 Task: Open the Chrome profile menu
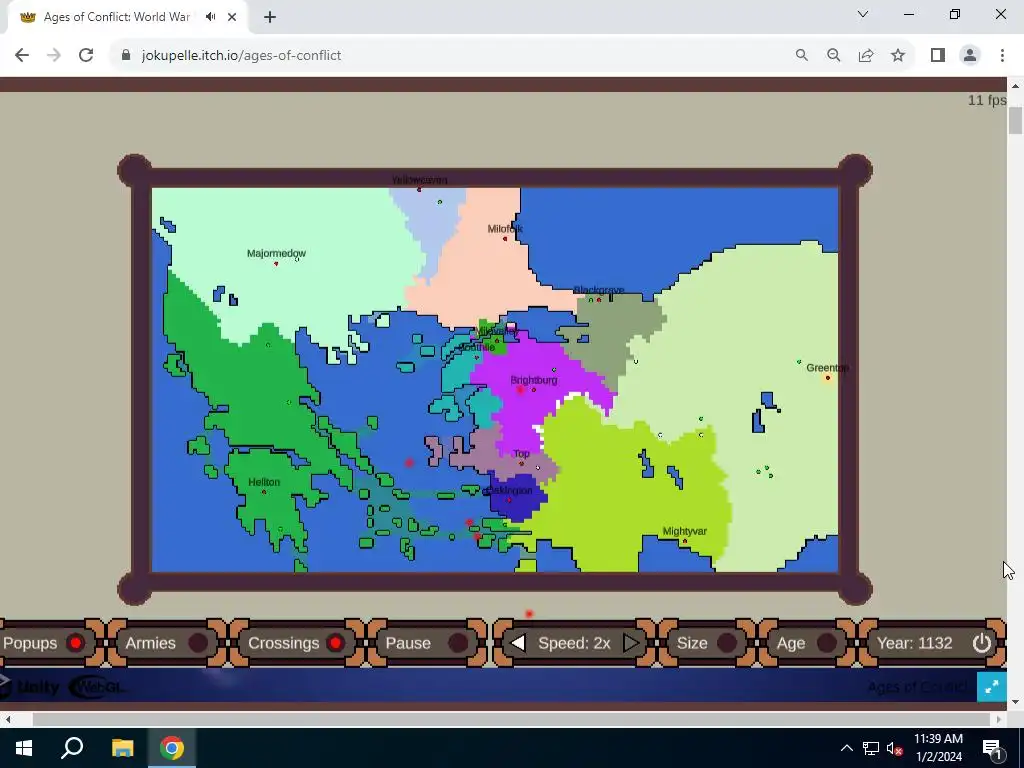[970, 56]
